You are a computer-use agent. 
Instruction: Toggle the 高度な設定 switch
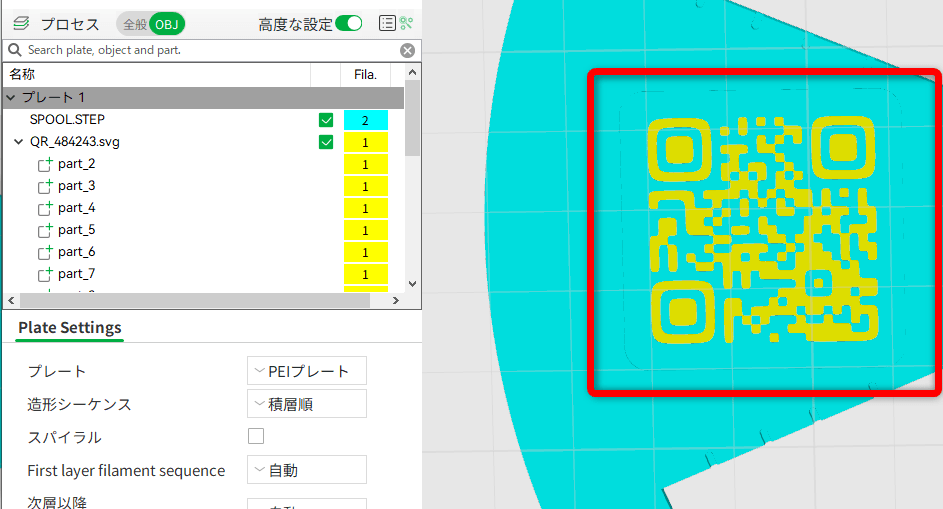coord(349,23)
